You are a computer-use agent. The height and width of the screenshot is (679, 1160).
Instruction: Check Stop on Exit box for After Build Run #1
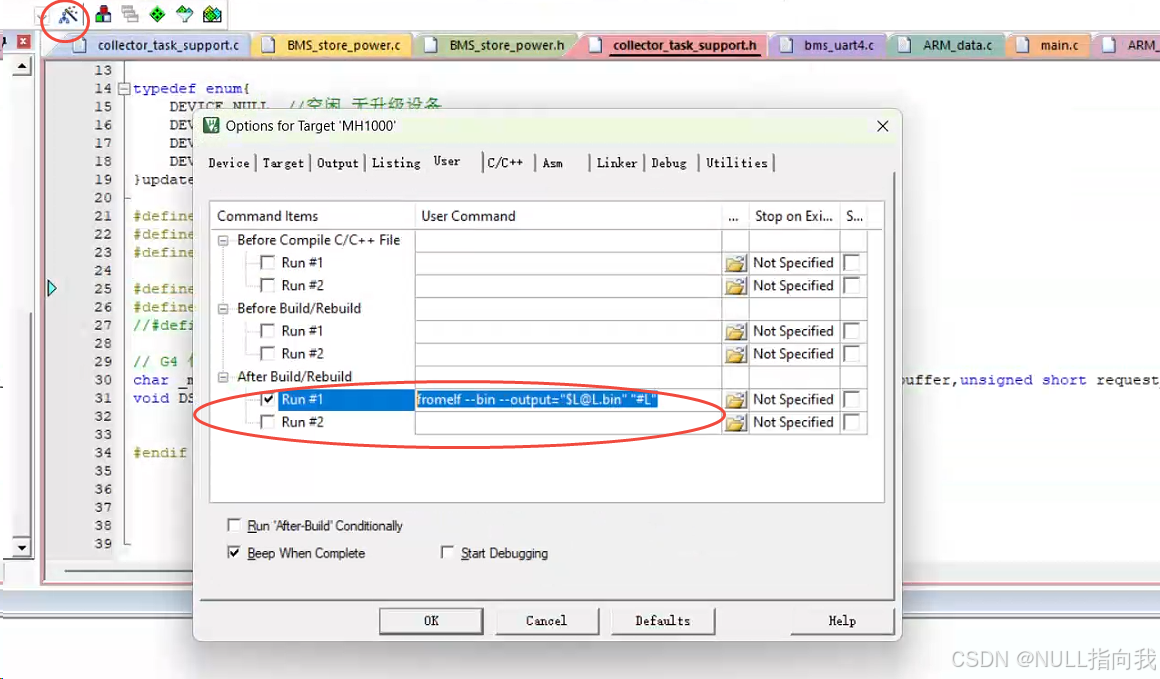pos(852,399)
